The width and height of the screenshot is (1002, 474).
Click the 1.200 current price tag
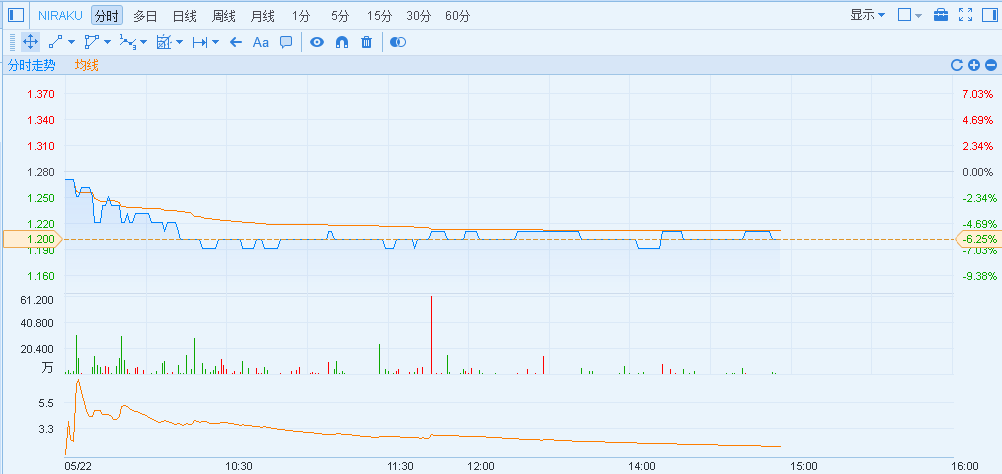[32, 239]
